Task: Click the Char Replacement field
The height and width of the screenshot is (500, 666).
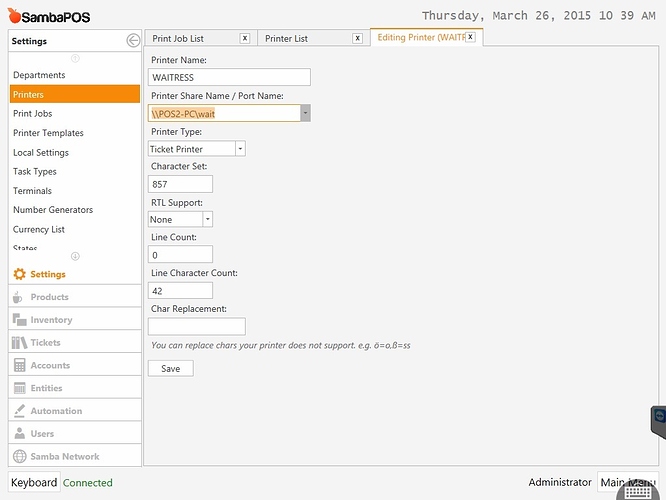Action: [197, 327]
